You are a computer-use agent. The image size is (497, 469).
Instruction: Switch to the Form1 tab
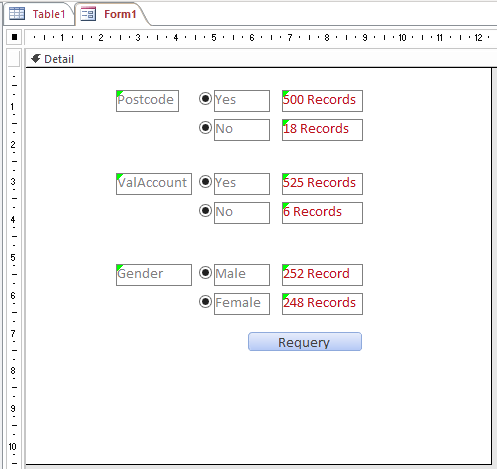[110, 14]
